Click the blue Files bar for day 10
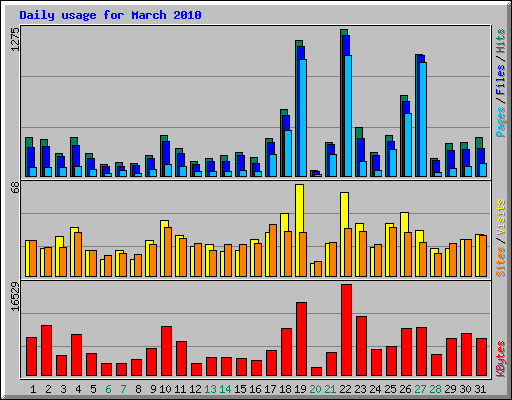This screenshot has height=400, width=512. coord(166,153)
